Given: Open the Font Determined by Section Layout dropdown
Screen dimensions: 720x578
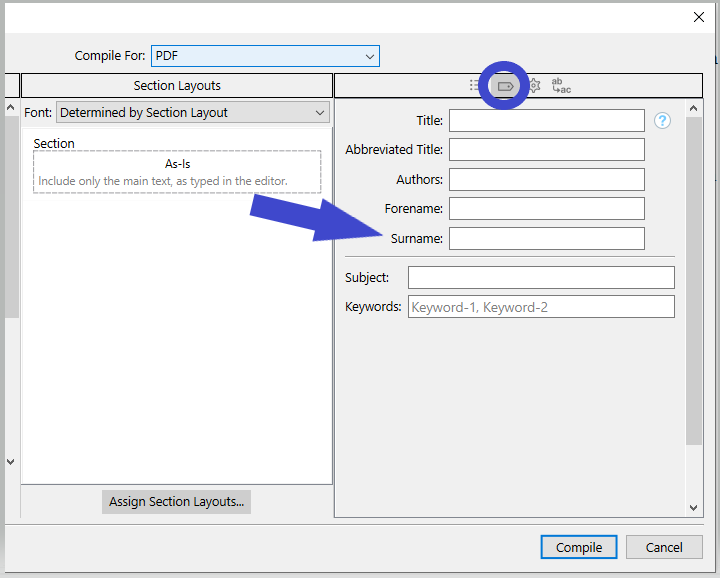Looking at the screenshot, I should click(193, 113).
